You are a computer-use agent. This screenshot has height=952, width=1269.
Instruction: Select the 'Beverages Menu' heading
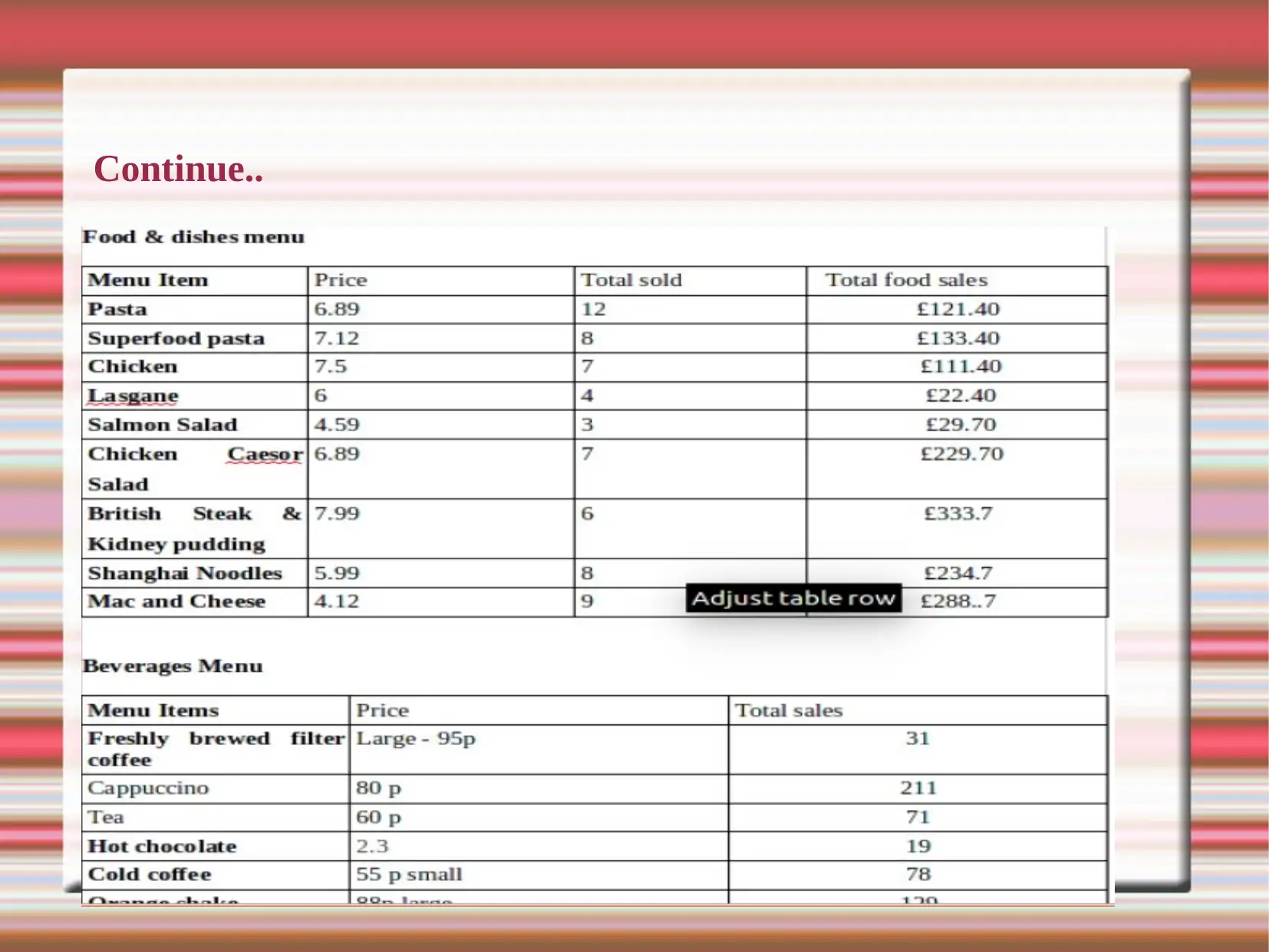point(173,666)
